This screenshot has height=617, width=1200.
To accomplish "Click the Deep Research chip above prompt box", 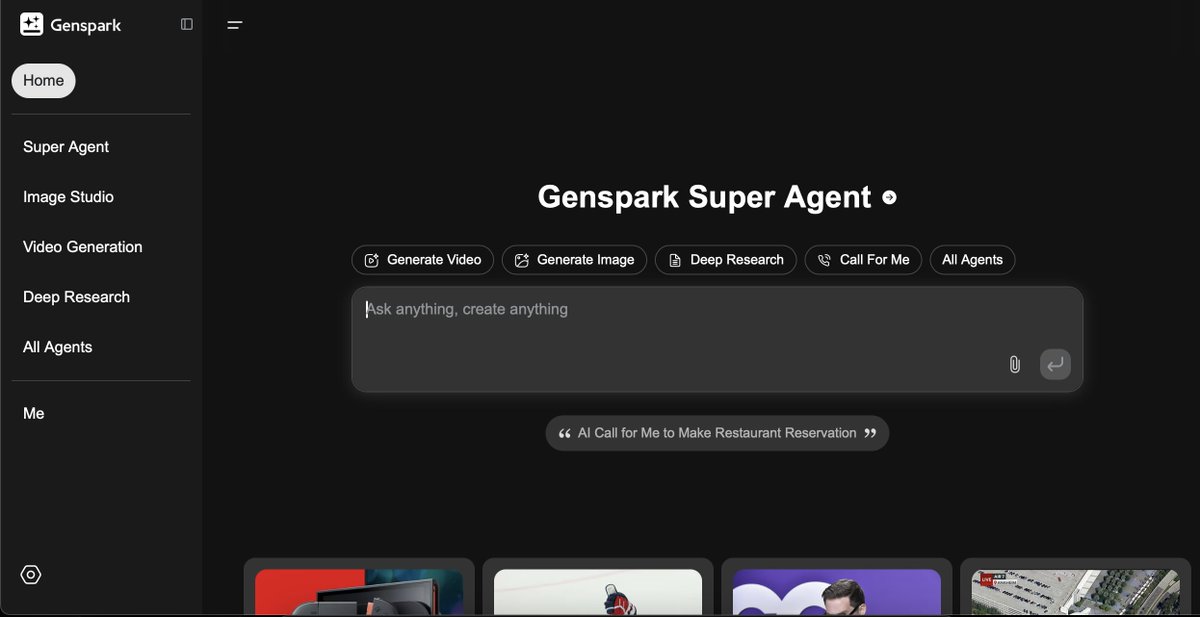I will [x=726, y=260].
